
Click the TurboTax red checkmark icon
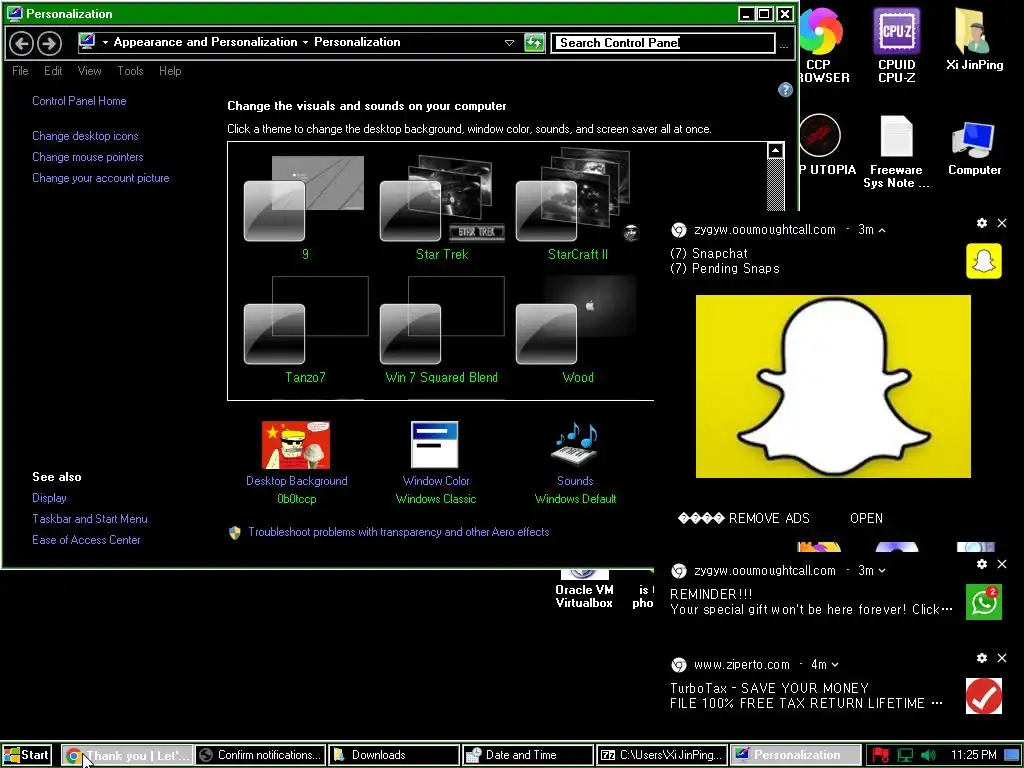[984, 696]
